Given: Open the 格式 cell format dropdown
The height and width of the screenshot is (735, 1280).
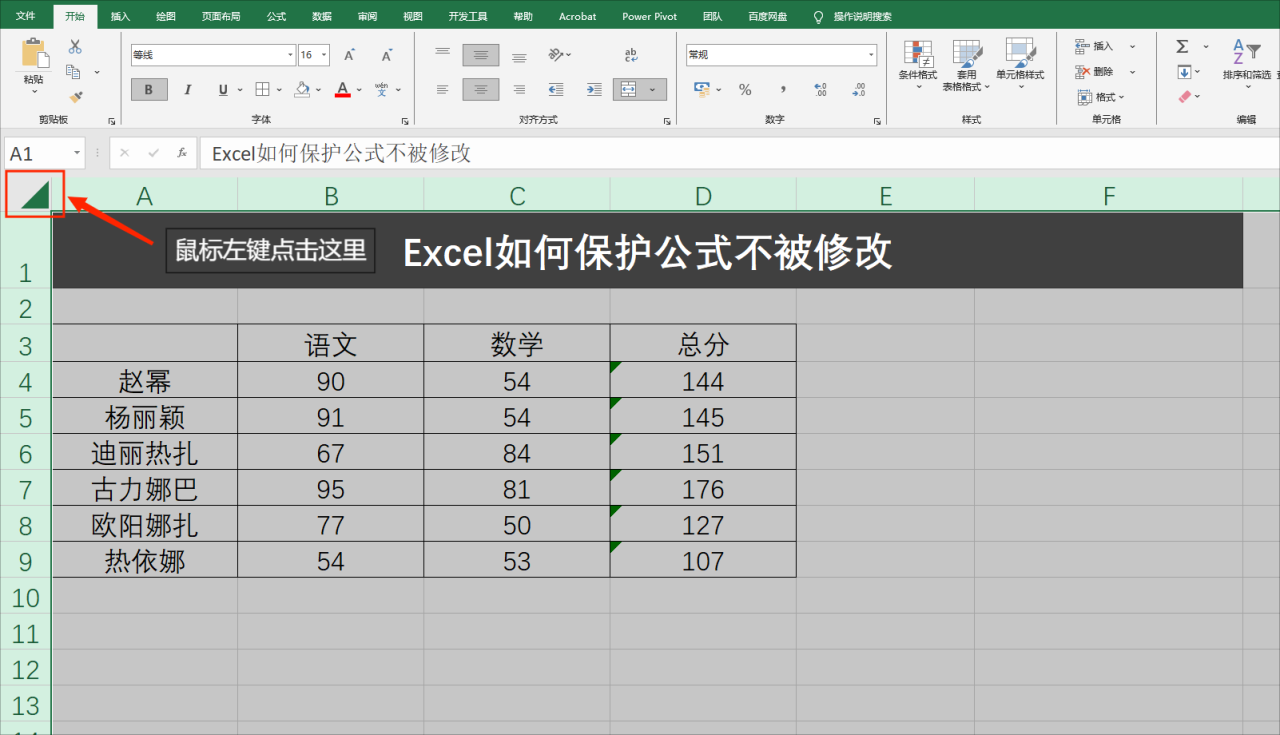Looking at the screenshot, I should [1101, 97].
